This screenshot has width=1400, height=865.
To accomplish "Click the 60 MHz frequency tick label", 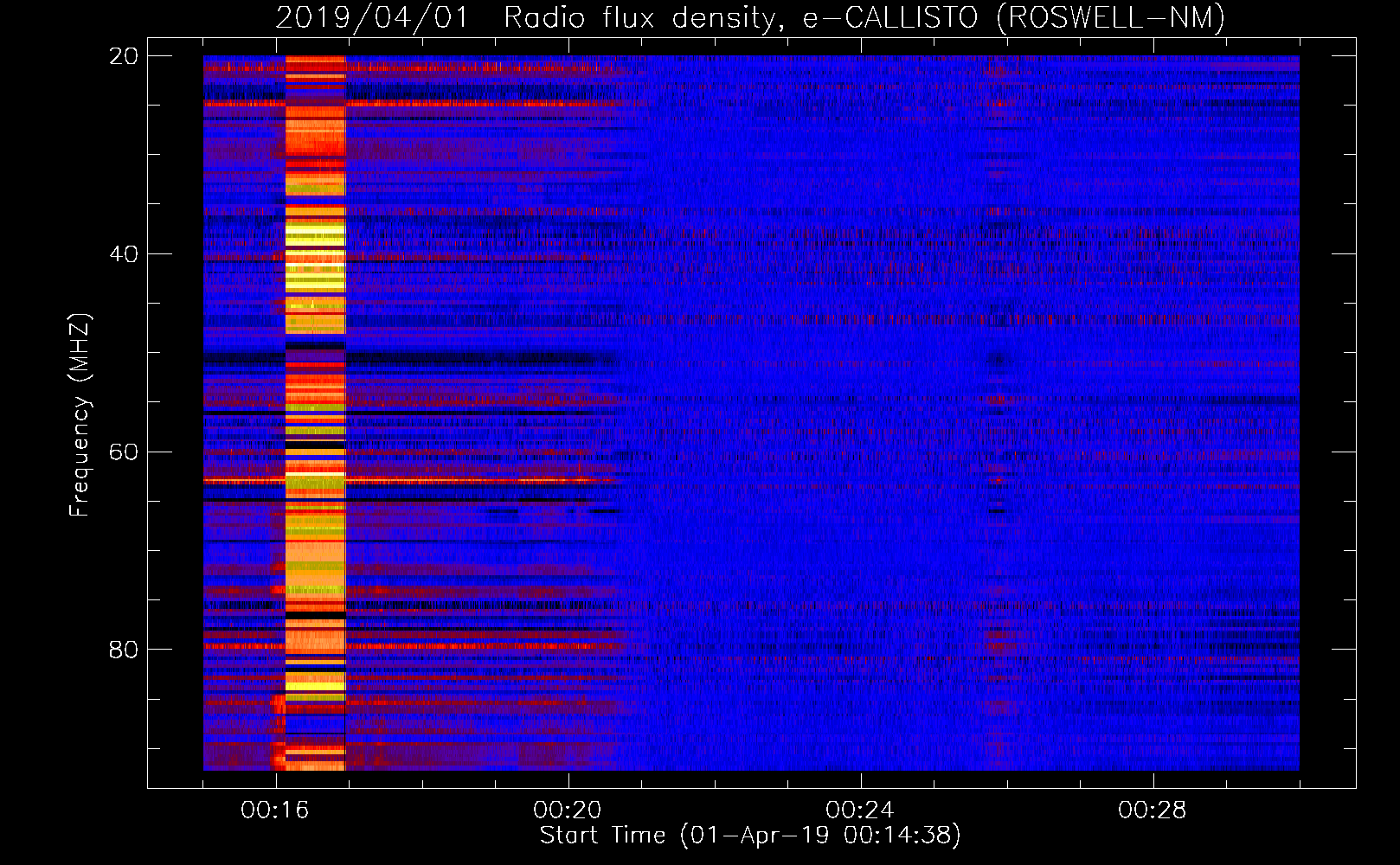I will (124, 452).
